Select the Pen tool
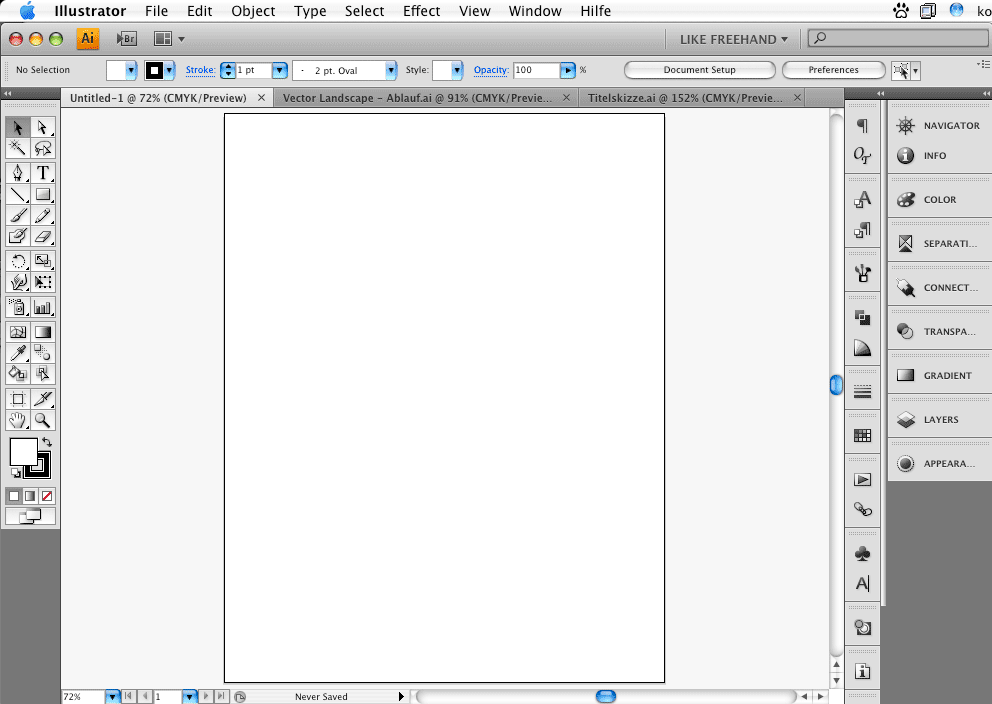Screen dimensions: 992x704 point(18,173)
